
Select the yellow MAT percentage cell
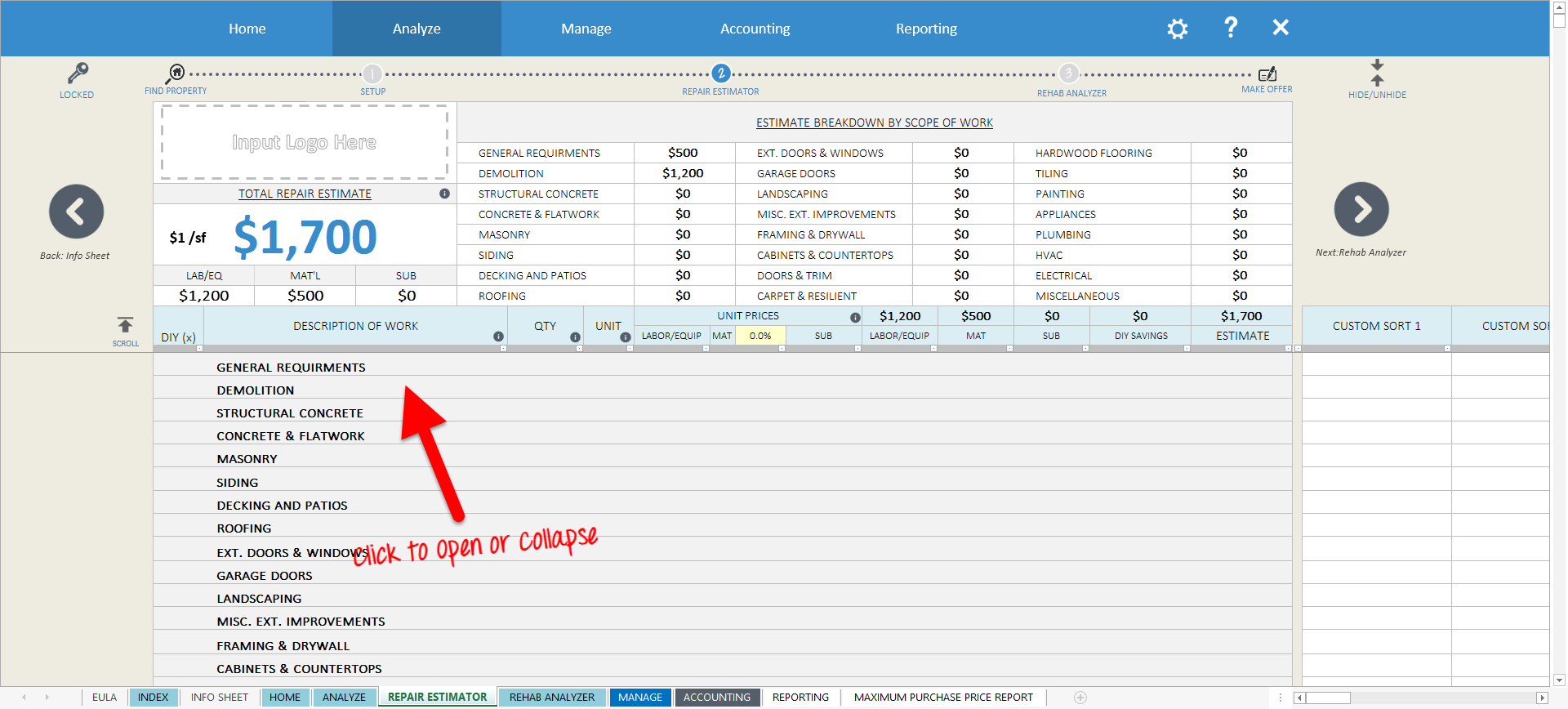759,336
